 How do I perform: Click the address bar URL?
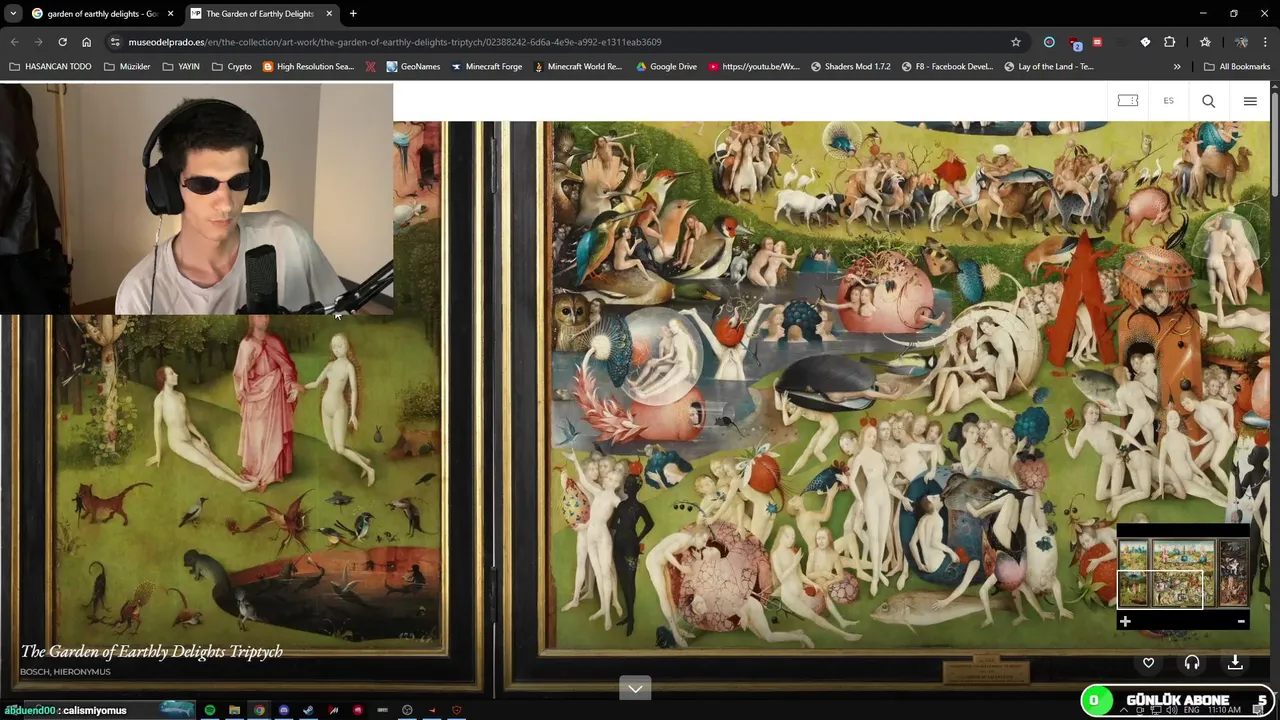(x=394, y=42)
